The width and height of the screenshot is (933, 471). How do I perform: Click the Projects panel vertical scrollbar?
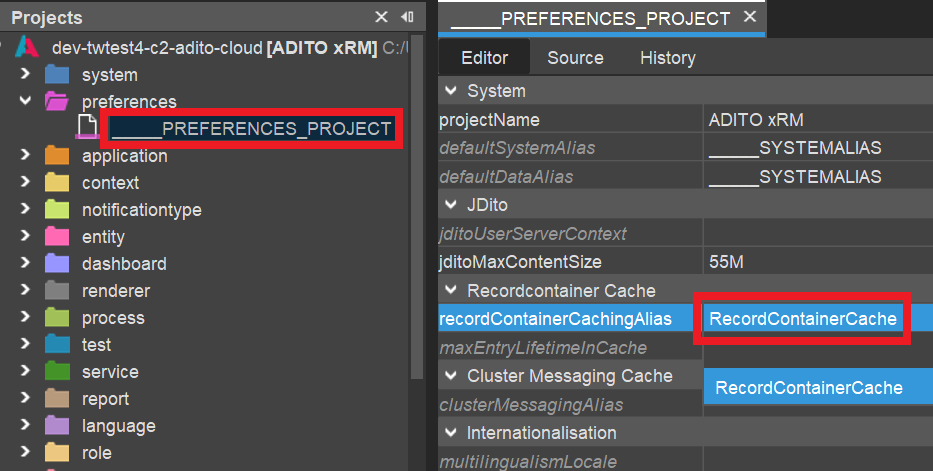[x=416, y=200]
